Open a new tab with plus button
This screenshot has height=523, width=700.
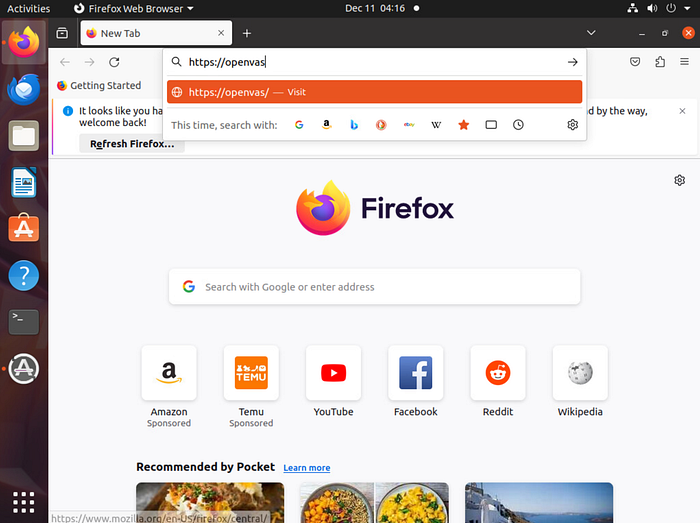247,33
